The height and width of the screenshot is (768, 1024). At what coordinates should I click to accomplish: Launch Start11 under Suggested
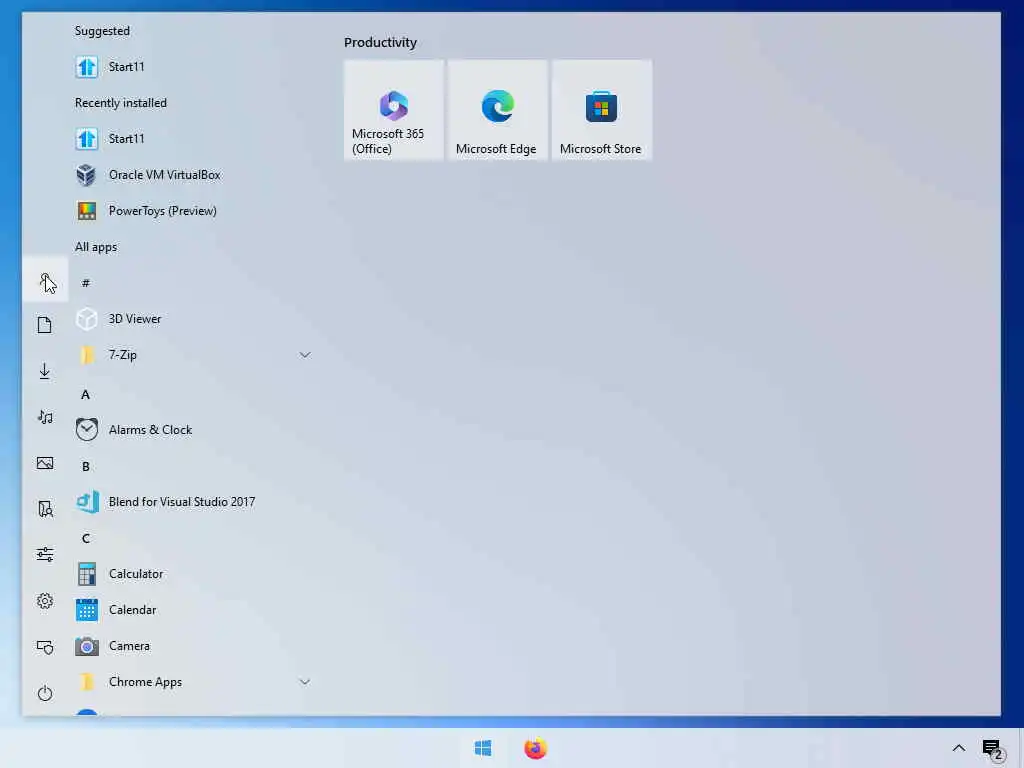194,67
